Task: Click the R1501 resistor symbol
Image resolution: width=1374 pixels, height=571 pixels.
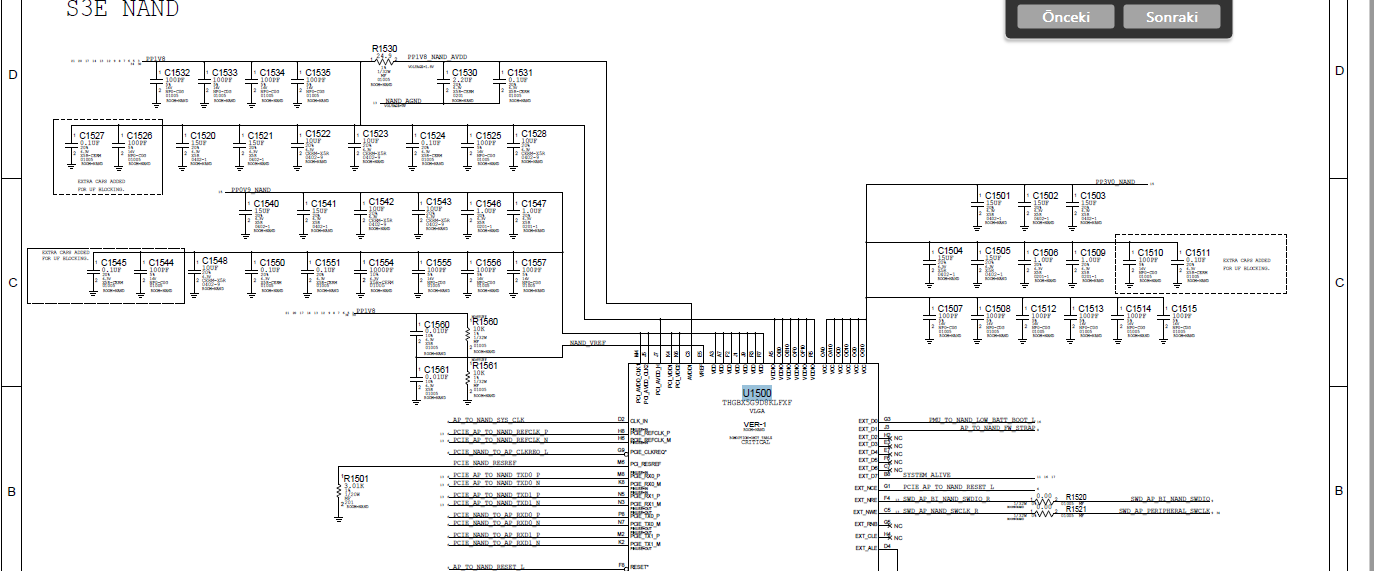Action: (x=341, y=492)
